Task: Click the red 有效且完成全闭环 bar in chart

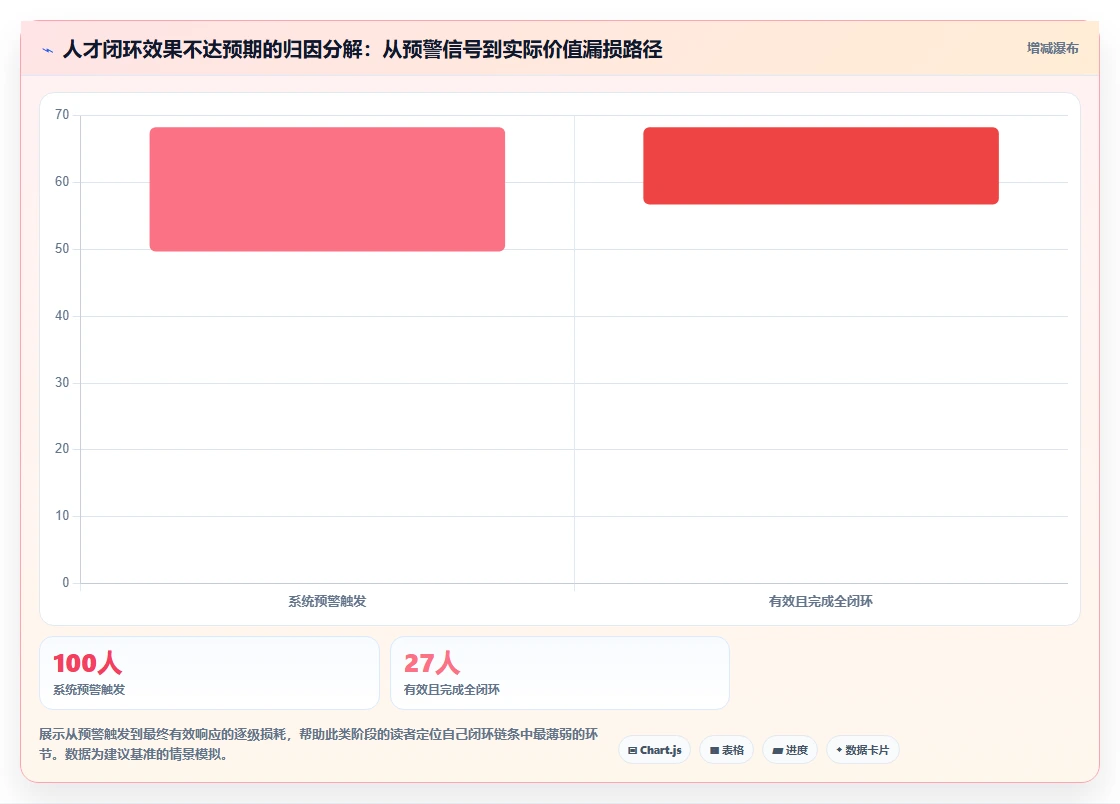Action: [x=821, y=166]
